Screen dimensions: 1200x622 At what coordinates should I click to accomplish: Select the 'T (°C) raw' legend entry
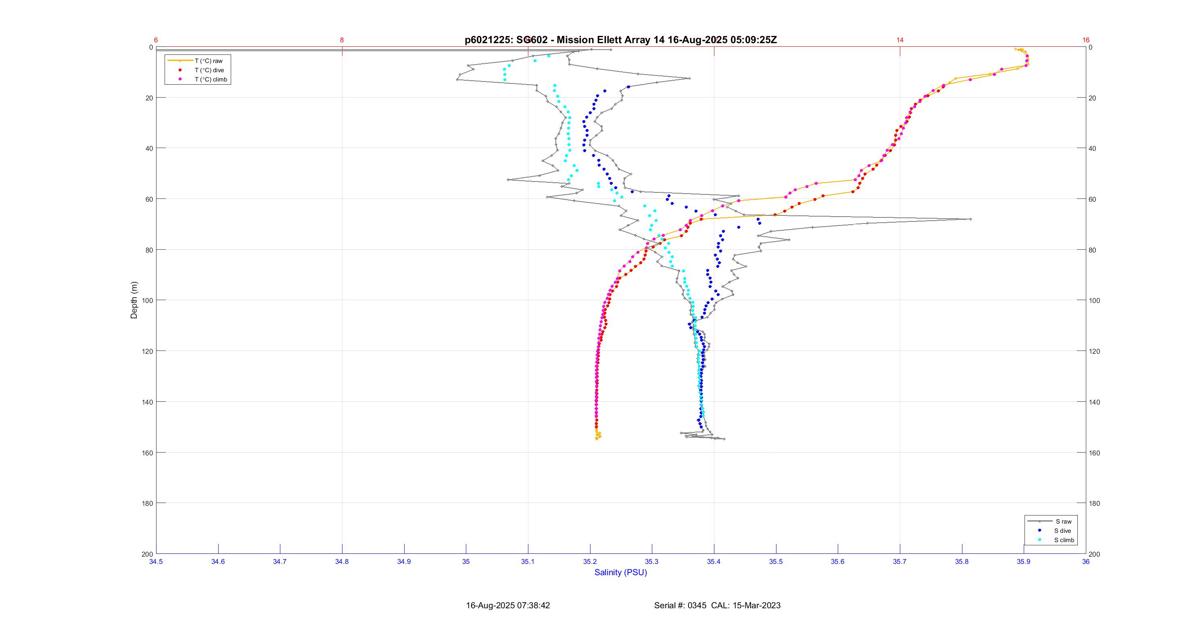pos(198,61)
